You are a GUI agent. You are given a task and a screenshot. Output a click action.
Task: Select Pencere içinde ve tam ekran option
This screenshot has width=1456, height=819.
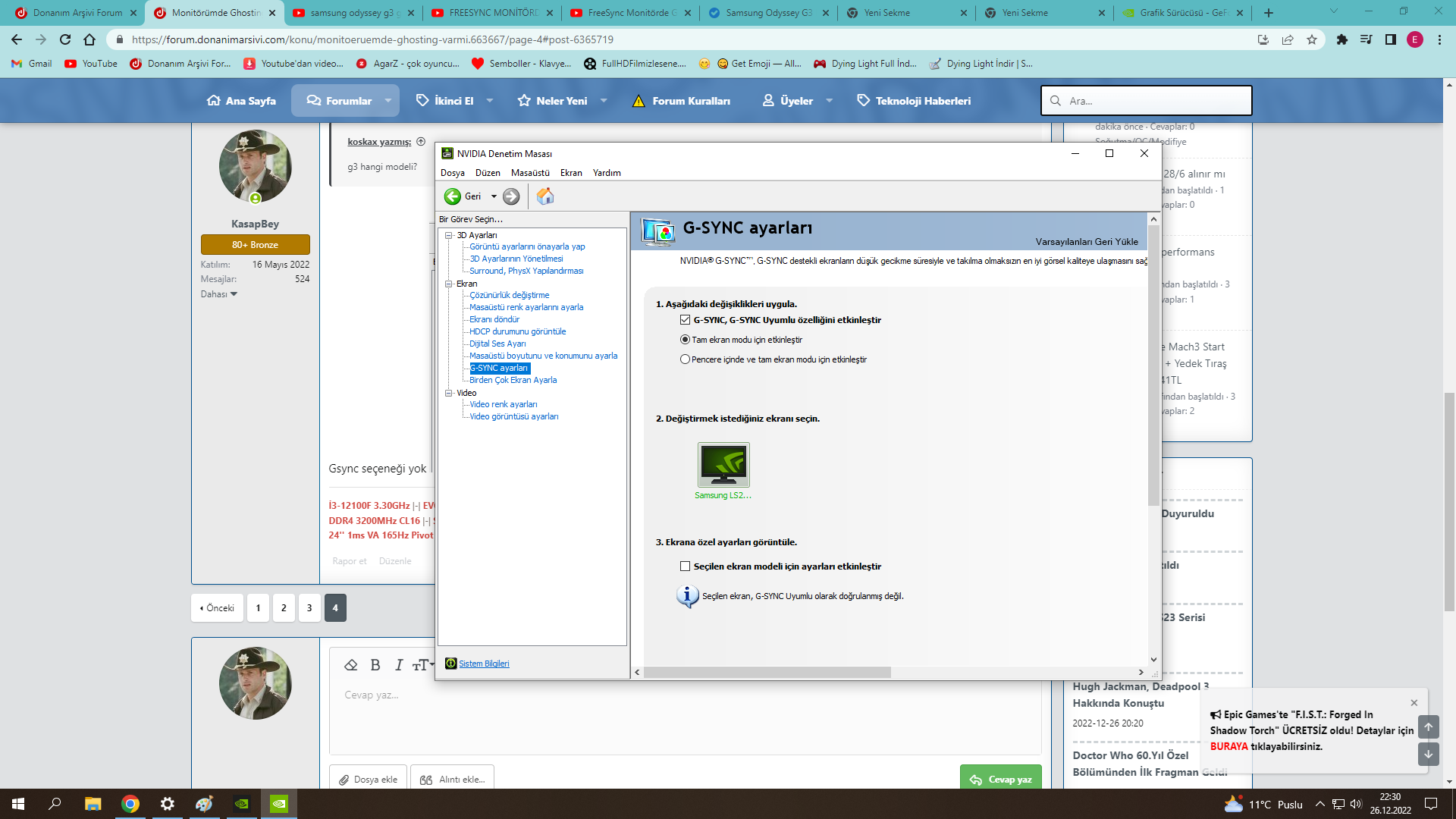tap(686, 359)
